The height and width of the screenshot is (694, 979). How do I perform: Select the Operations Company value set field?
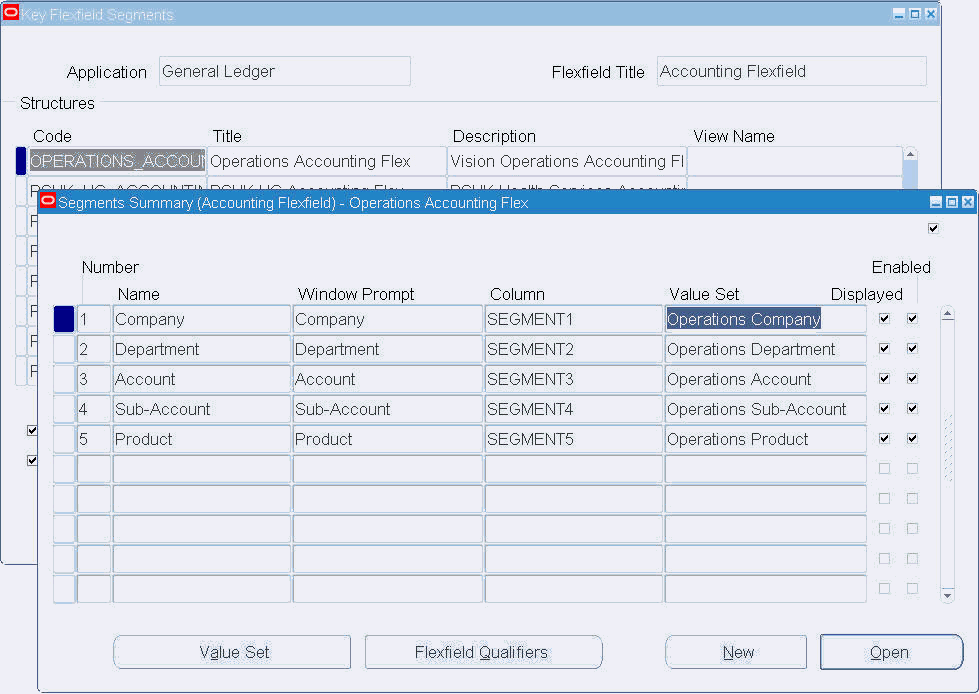[764, 318]
